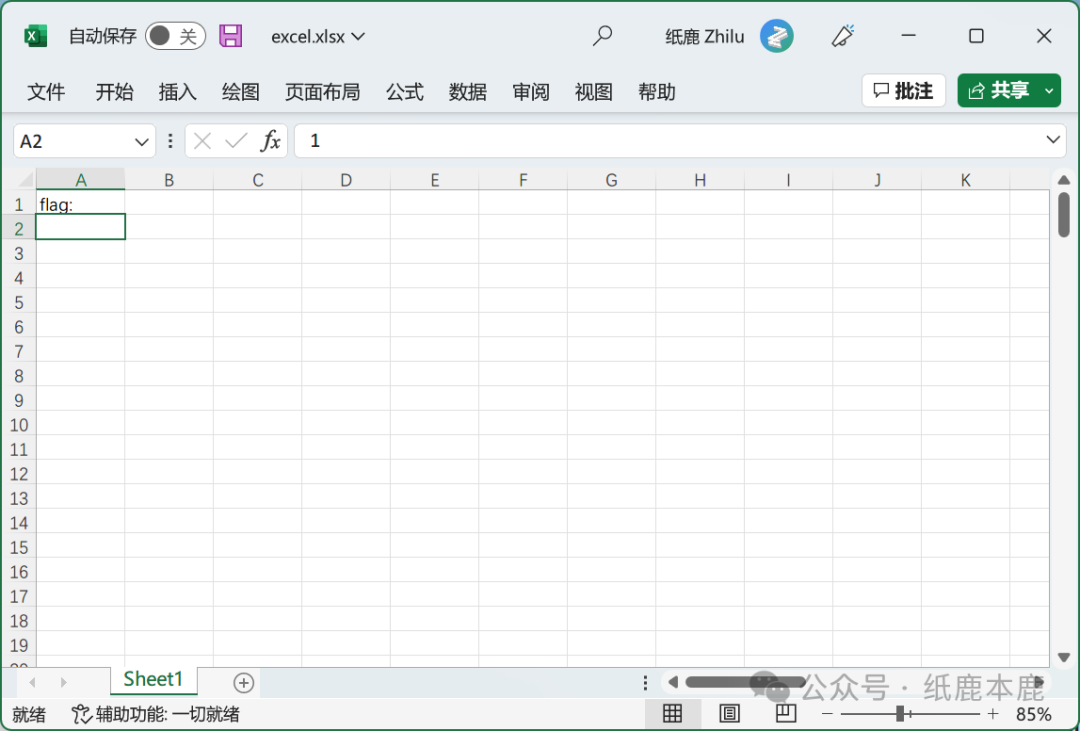Click the Insert Function fx icon
The image size is (1080, 731).
(270, 141)
